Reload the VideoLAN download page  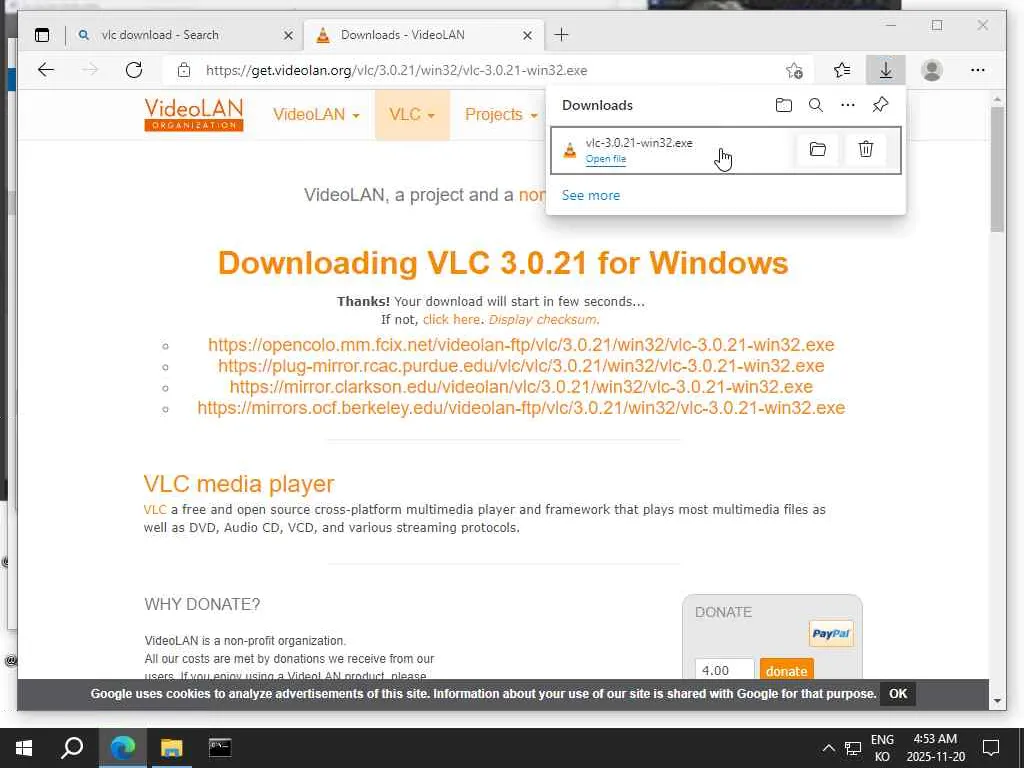(x=134, y=70)
